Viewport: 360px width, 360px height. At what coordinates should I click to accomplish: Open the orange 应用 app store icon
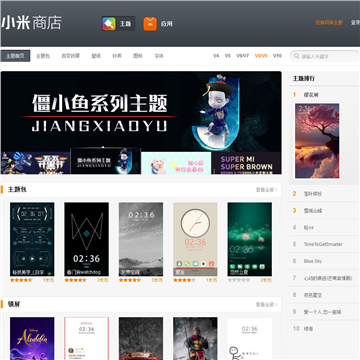(150, 24)
